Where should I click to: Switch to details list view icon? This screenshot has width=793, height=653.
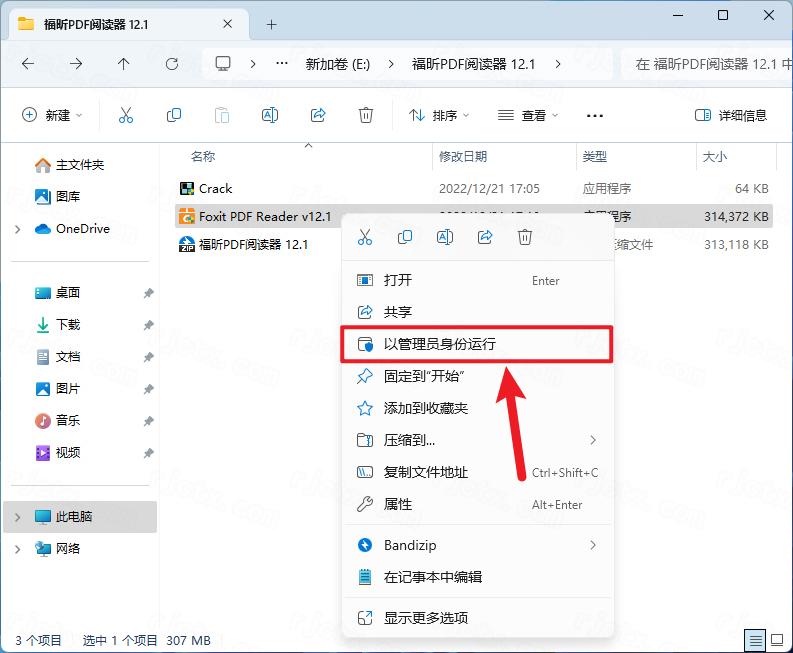[755, 641]
